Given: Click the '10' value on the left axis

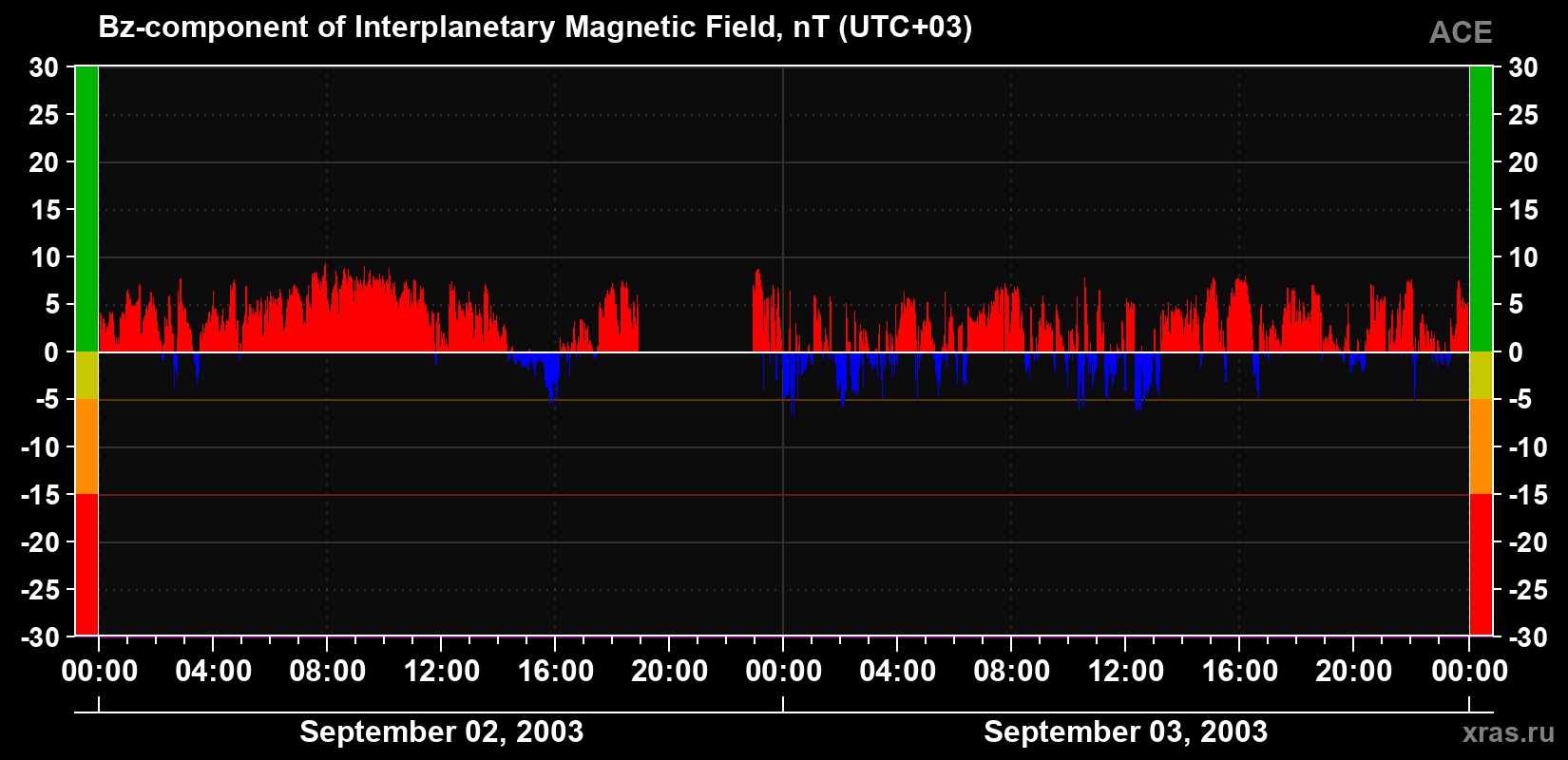Looking at the screenshot, I should [x=44, y=257].
